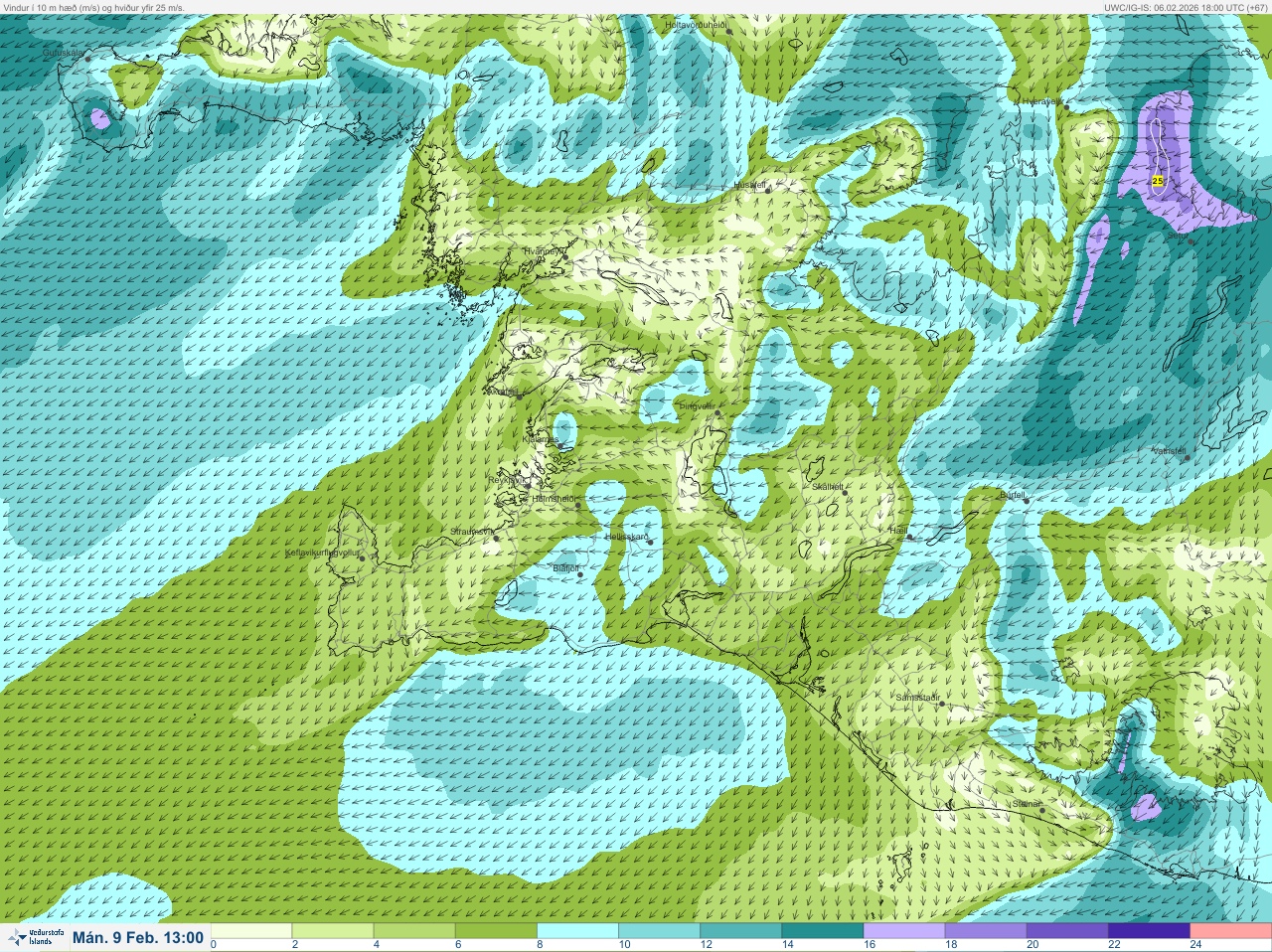Click the Straumsvík station label
1272x952 pixels.
point(472,532)
